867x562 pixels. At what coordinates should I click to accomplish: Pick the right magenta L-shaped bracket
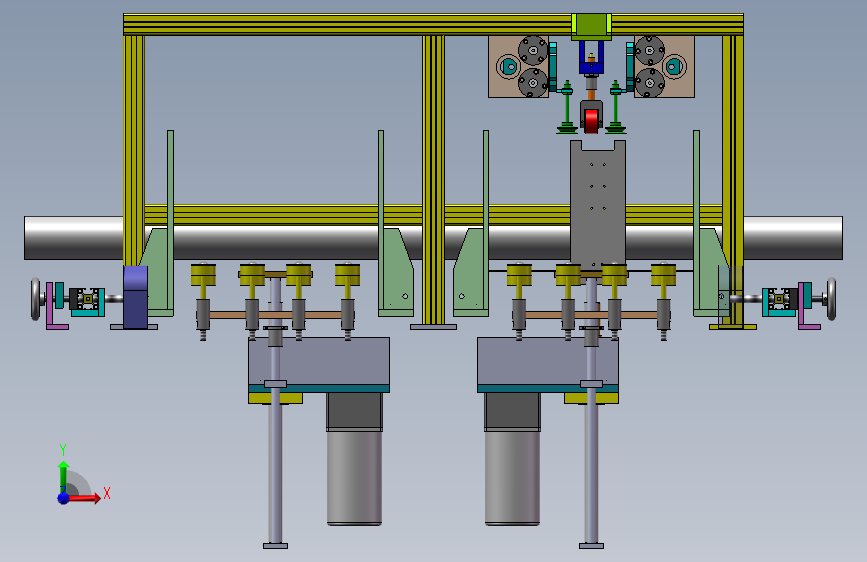tap(807, 308)
